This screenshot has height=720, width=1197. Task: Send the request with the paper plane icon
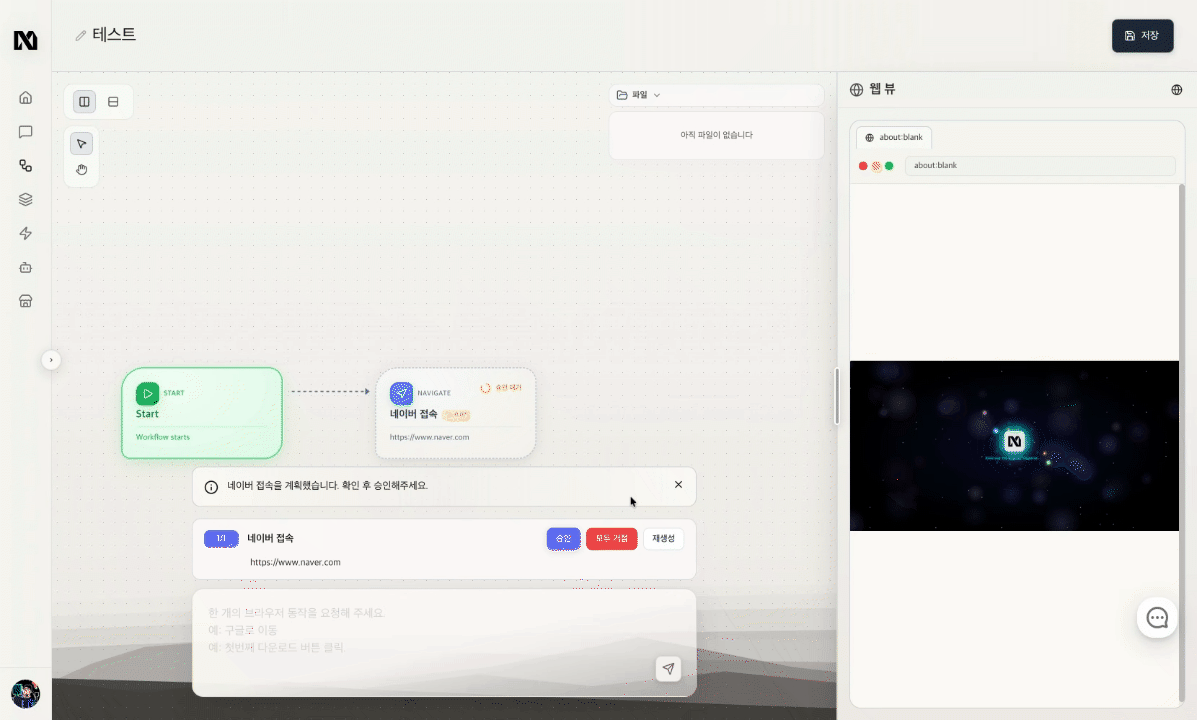coord(668,669)
